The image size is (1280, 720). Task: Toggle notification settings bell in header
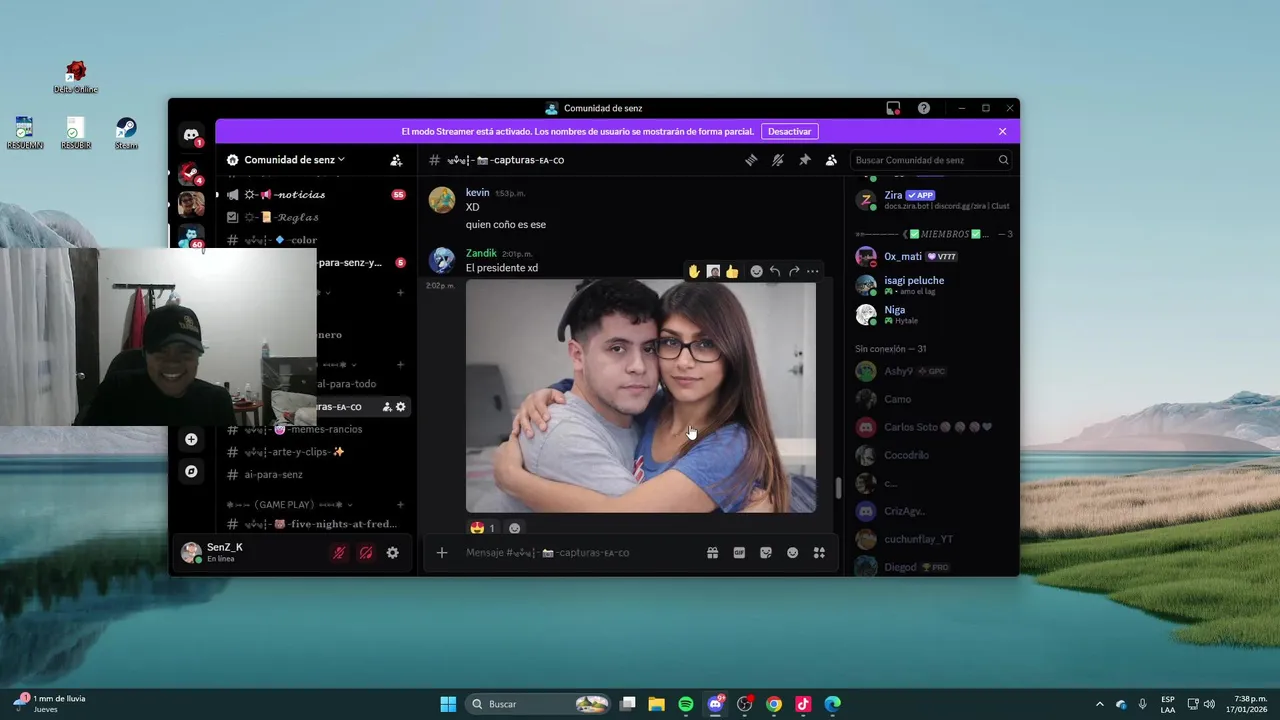pos(777,160)
